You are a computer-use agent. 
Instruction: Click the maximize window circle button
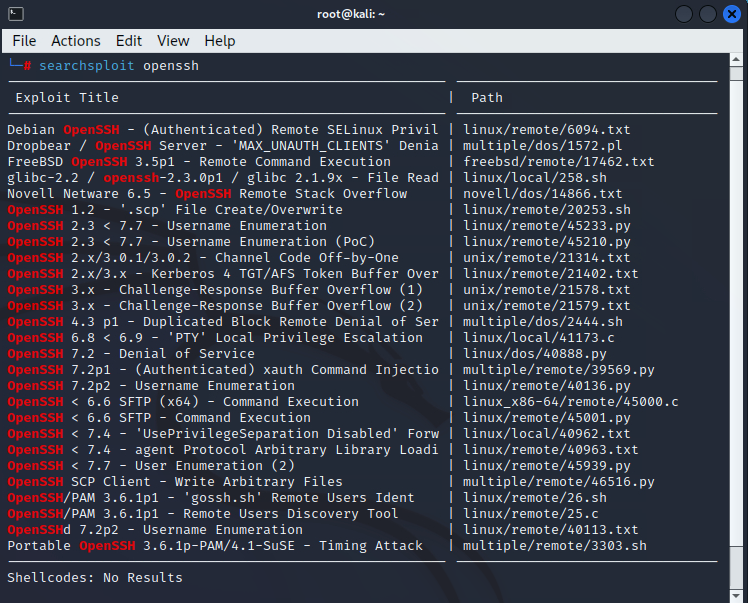707,14
